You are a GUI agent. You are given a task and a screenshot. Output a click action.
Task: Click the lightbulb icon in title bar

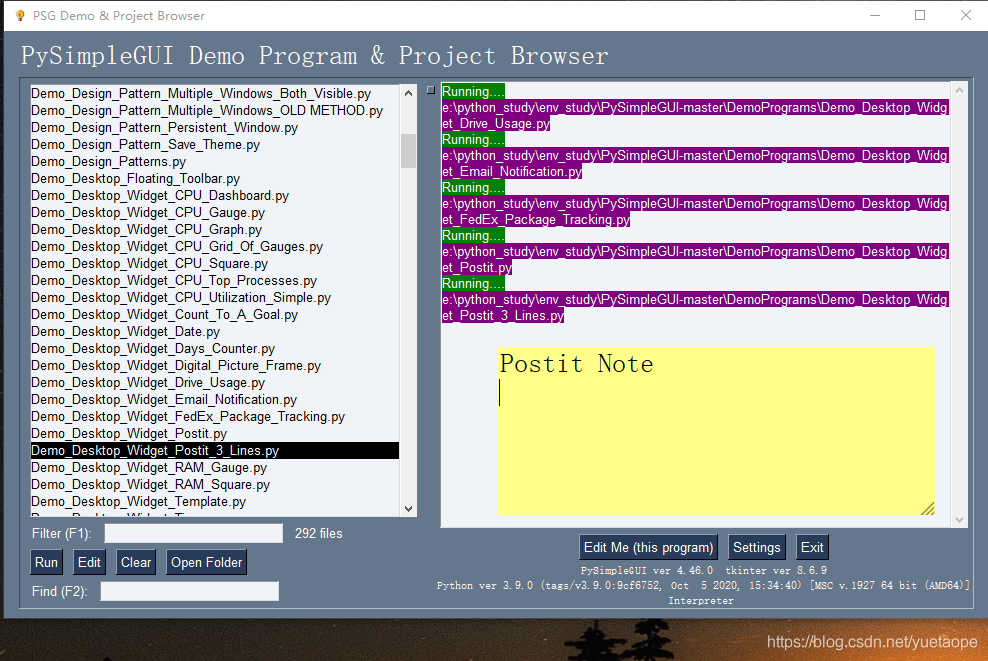tap(20, 15)
